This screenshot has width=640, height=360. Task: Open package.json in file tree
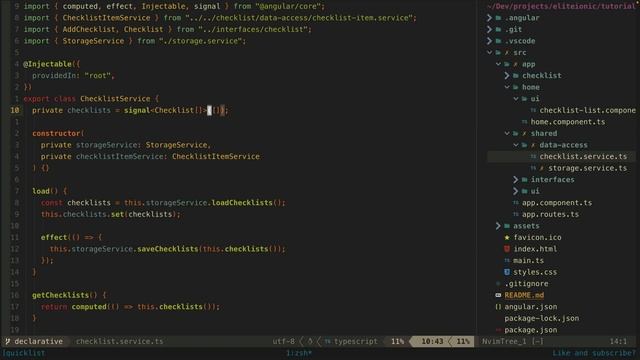(531, 329)
